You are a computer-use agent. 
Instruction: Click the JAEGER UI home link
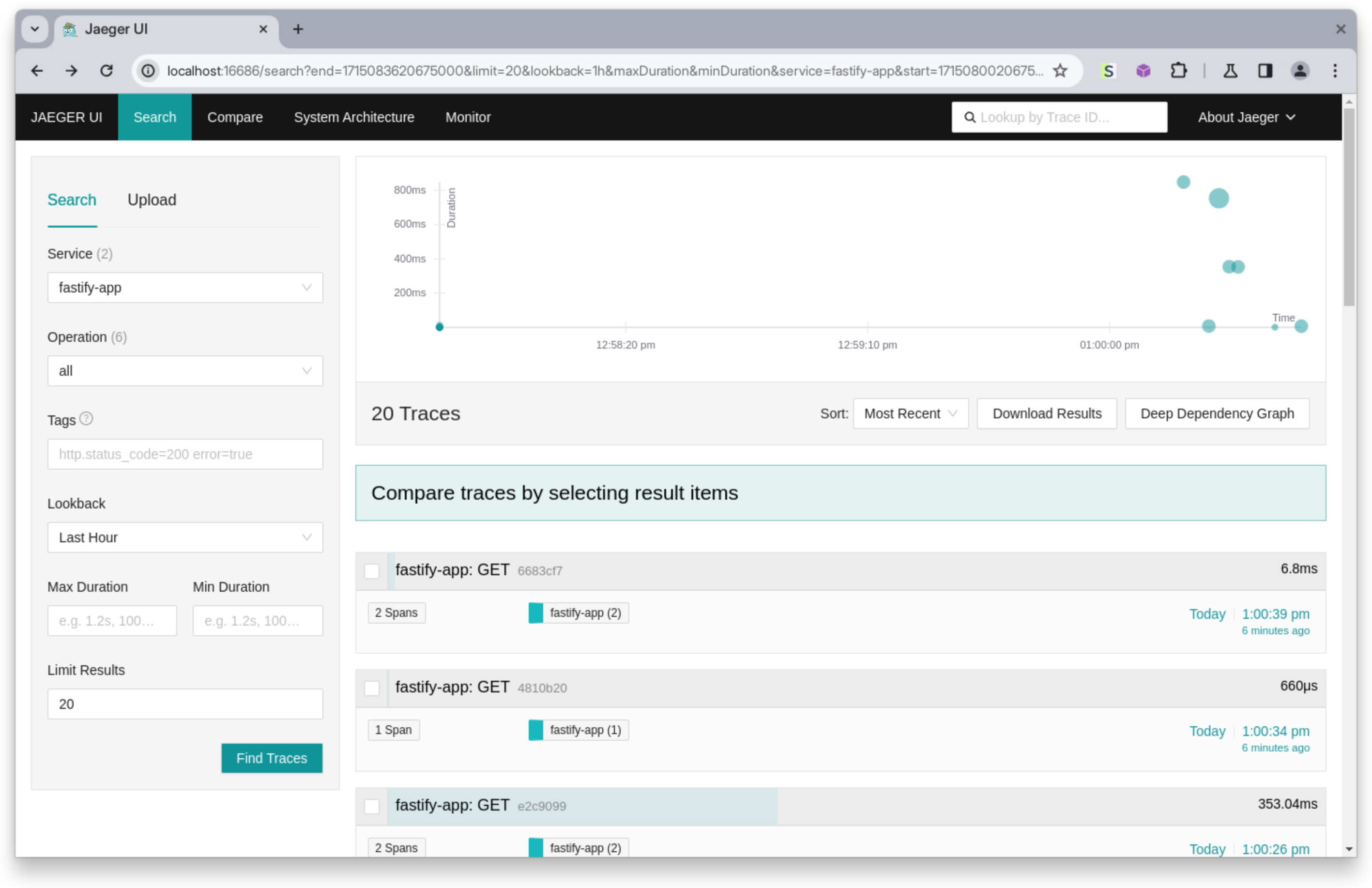(66, 117)
